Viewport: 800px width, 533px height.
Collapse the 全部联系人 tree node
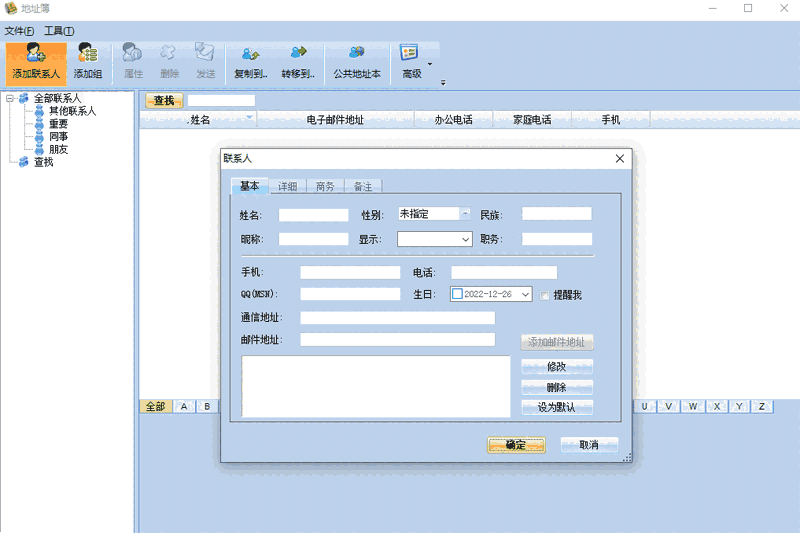(9, 98)
